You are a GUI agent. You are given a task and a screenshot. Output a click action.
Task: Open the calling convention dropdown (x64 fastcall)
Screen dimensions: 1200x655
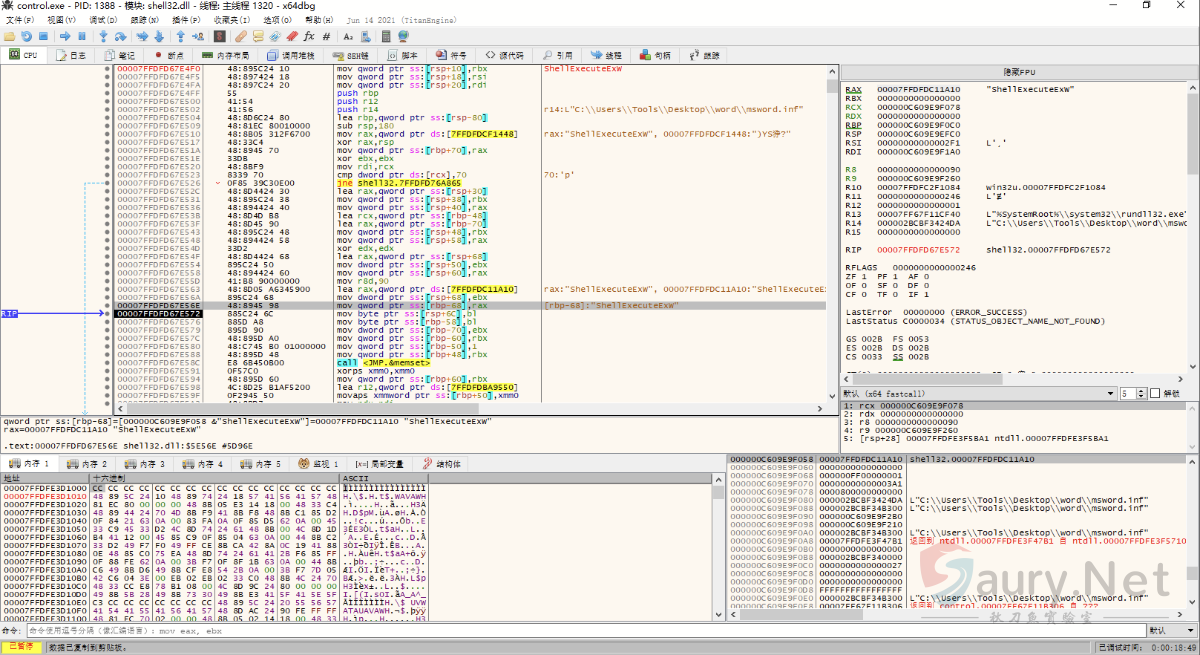pos(976,393)
